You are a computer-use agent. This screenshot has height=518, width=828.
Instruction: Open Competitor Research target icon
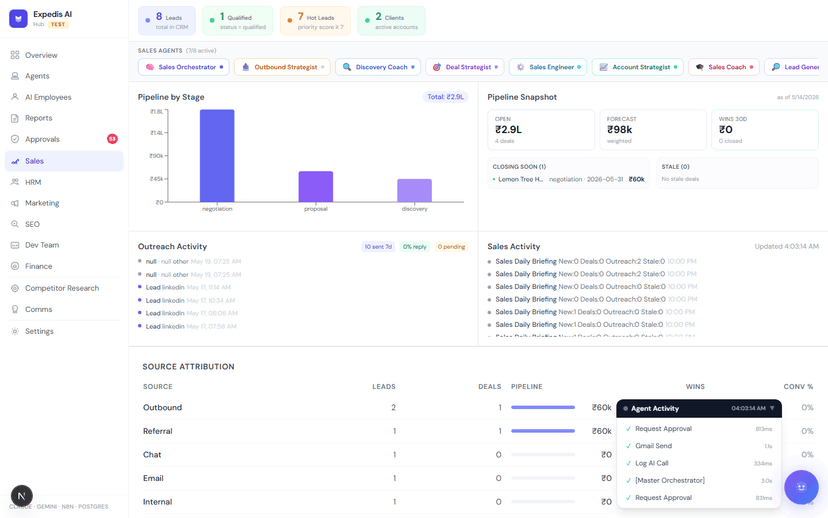(15, 288)
